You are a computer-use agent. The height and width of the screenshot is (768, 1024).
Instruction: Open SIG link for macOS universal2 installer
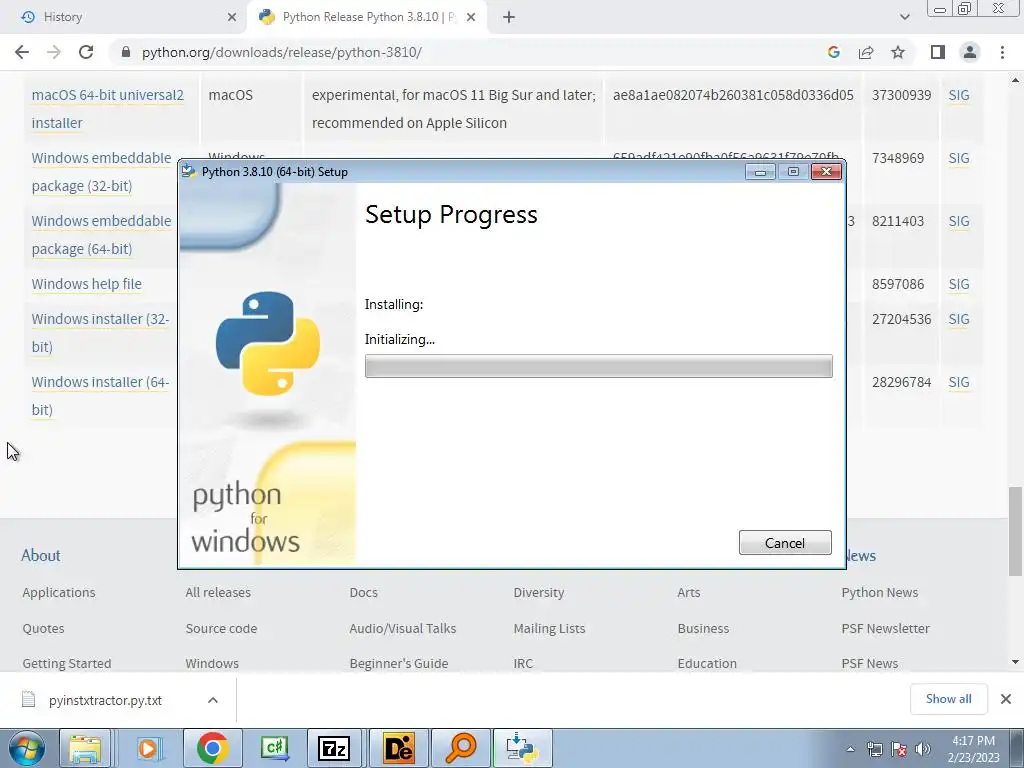tap(959, 95)
